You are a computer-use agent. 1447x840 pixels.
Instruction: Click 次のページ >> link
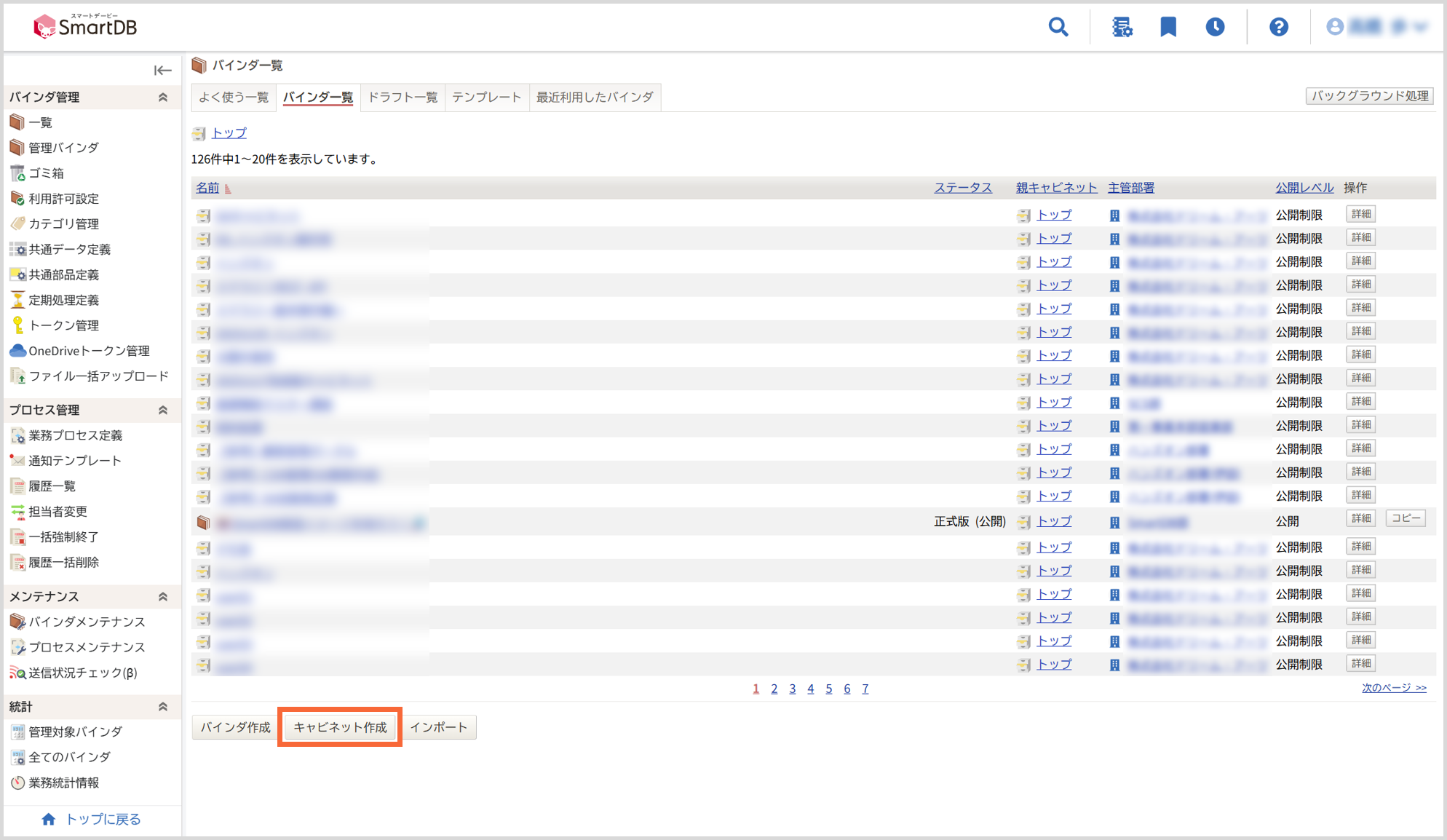coord(1394,688)
